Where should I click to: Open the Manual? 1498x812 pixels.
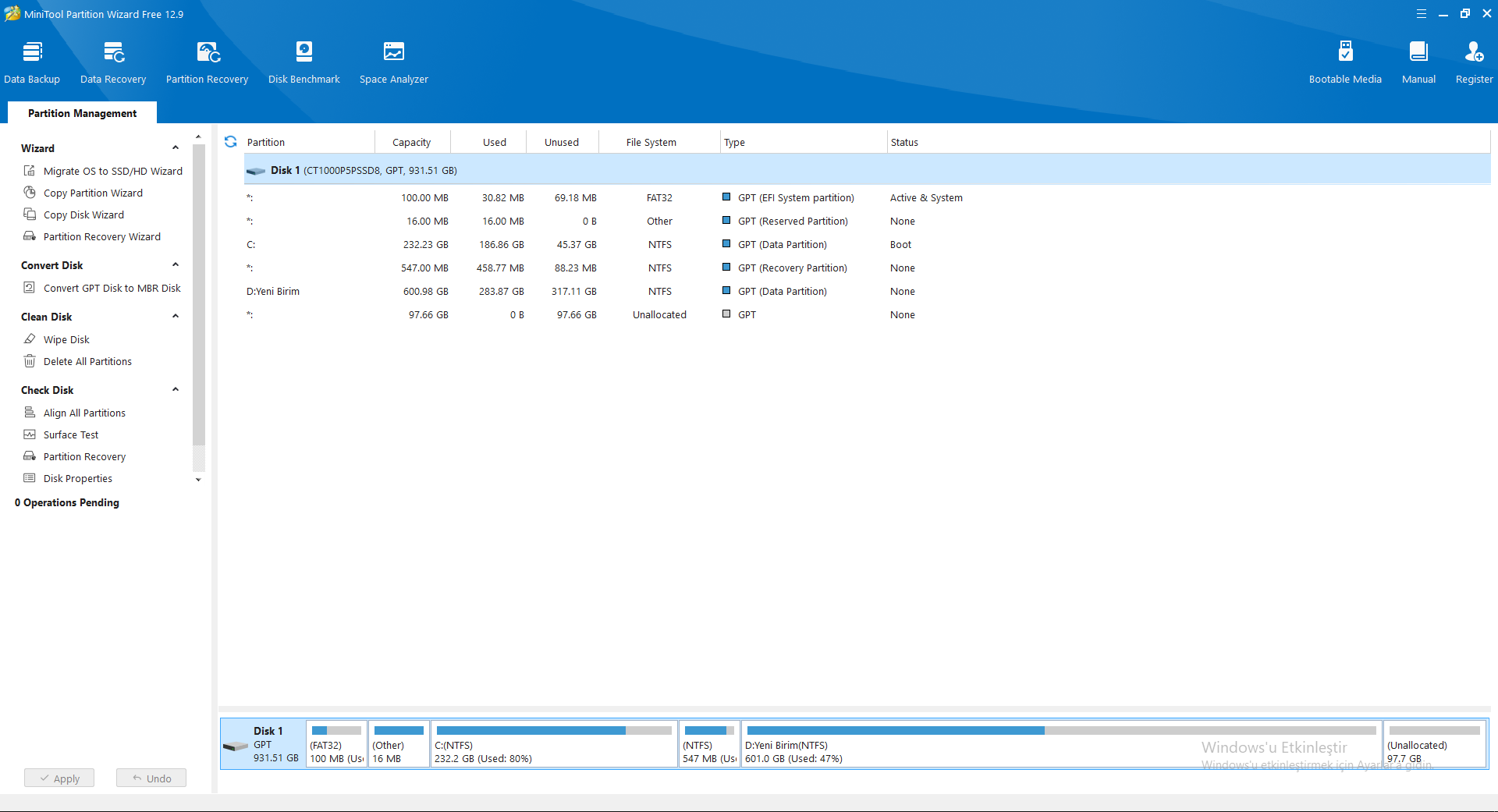coord(1418,62)
